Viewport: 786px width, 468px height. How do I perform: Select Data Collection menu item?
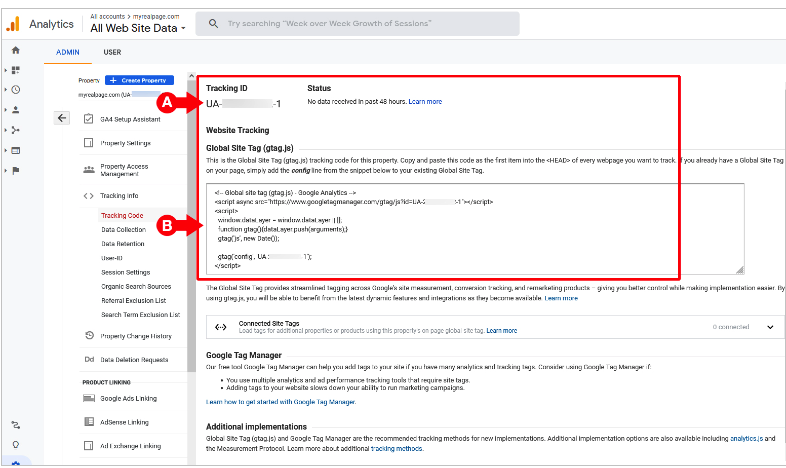click(123, 229)
